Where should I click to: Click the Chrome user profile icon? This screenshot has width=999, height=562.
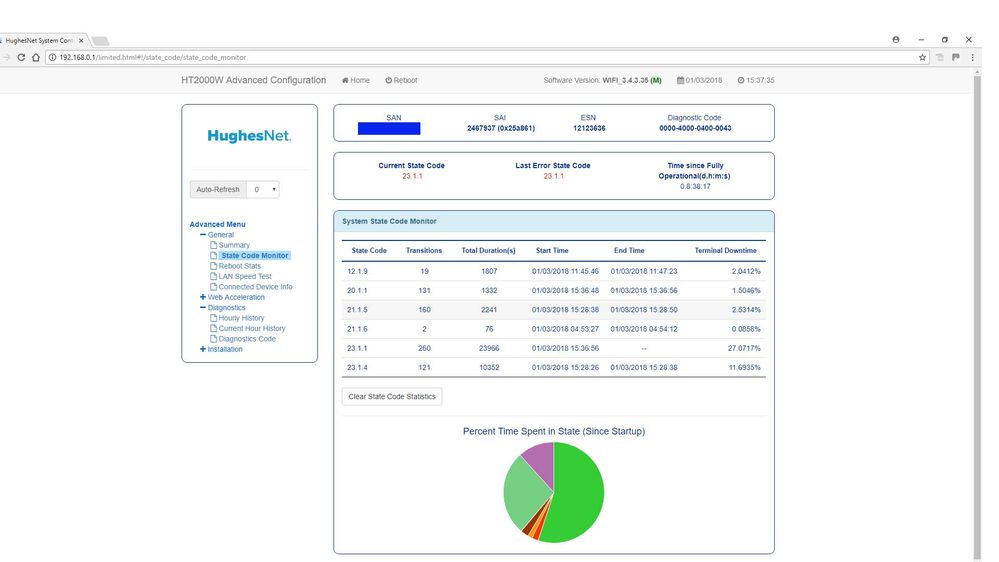[896, 40]
